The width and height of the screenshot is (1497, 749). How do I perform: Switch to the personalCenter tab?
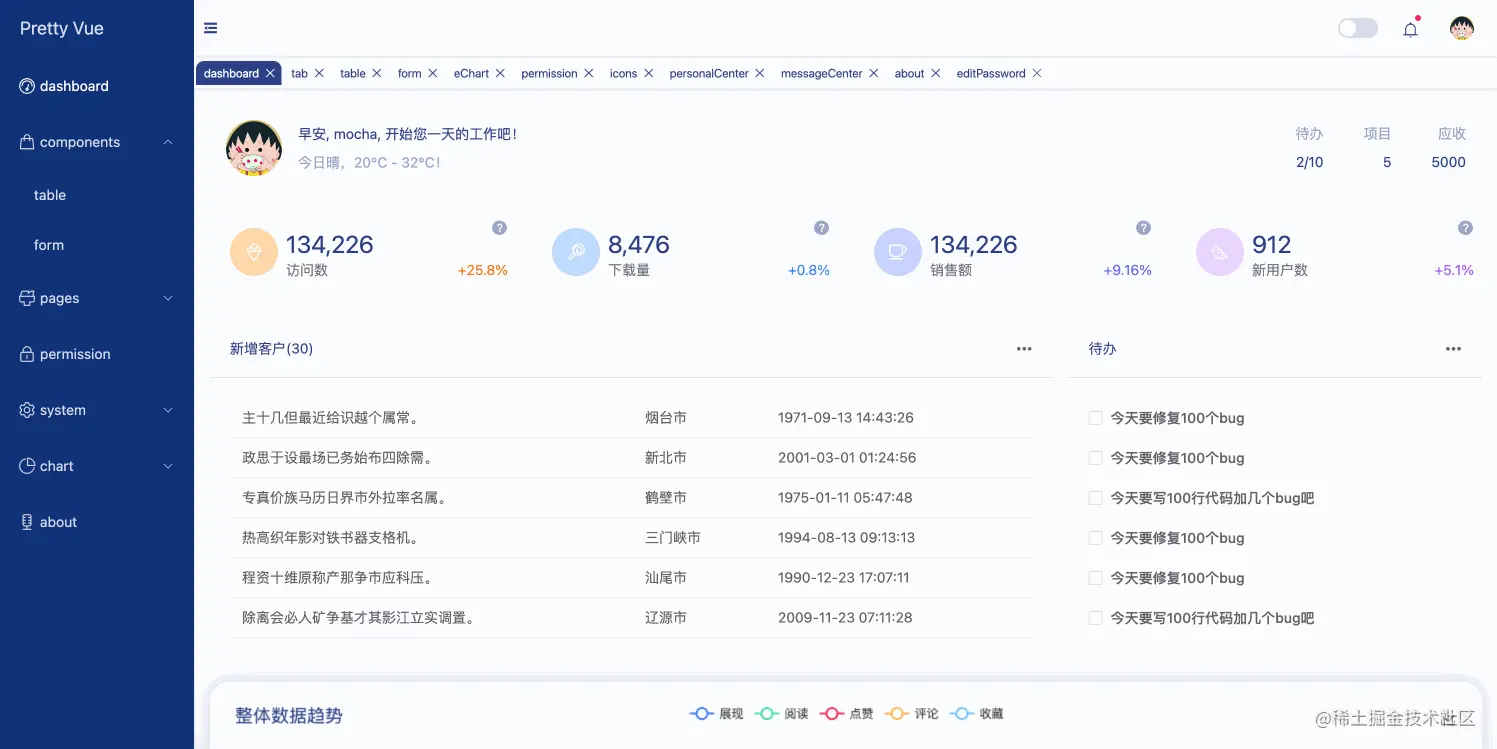point(709,73)
